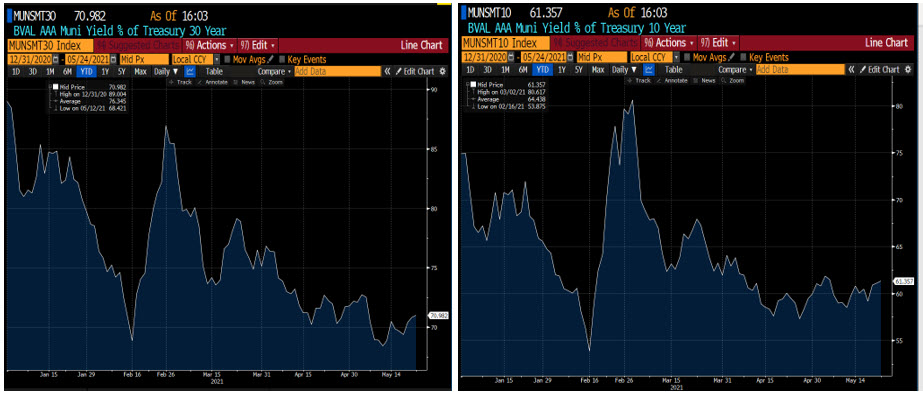Image resolution: width=923 pixels, height=396 pixels.
Task: Switch to Table view in MUNSMT30 chart
Action: point(214,71)
